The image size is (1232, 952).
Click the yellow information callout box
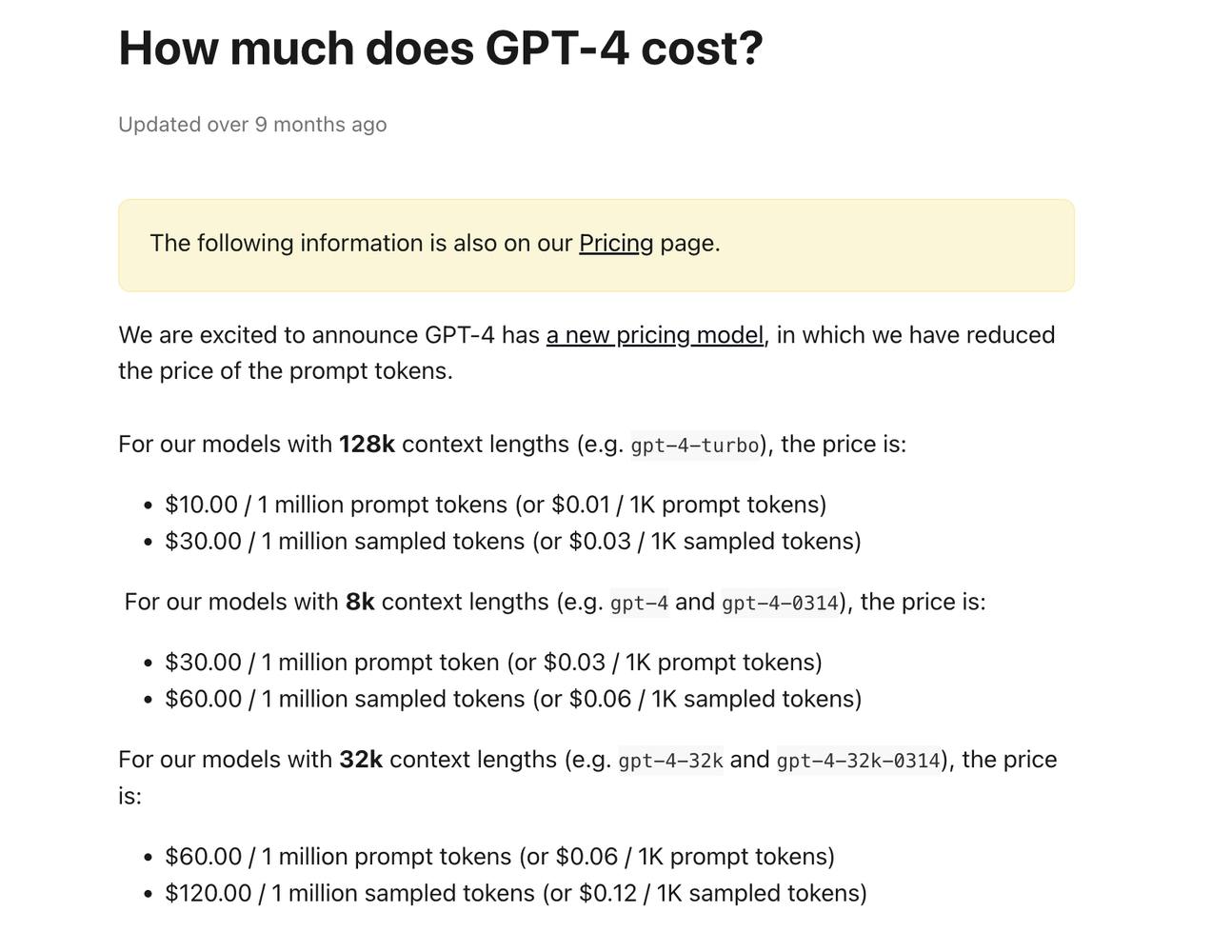pyautogui.click(x=857, y=246)
